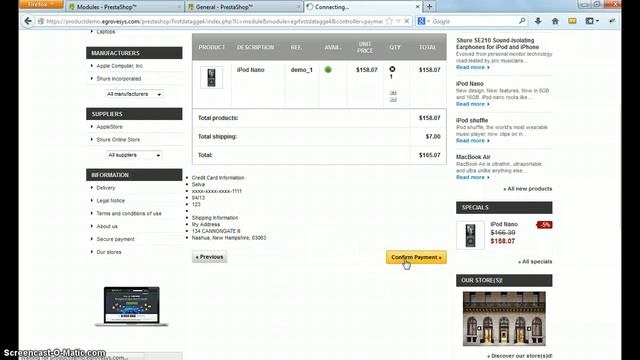
Task: Go to the browser Home icon
Action: [555, 21]
